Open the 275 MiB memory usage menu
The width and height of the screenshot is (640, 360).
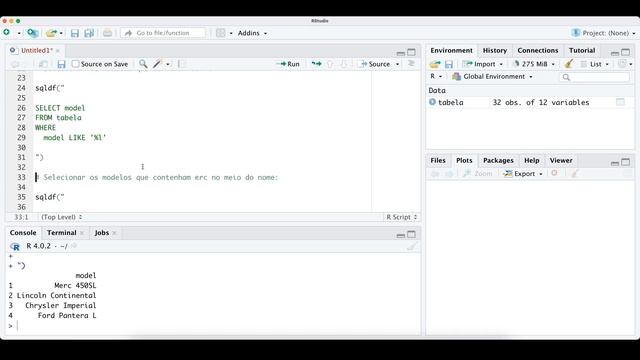coord(534,64)
